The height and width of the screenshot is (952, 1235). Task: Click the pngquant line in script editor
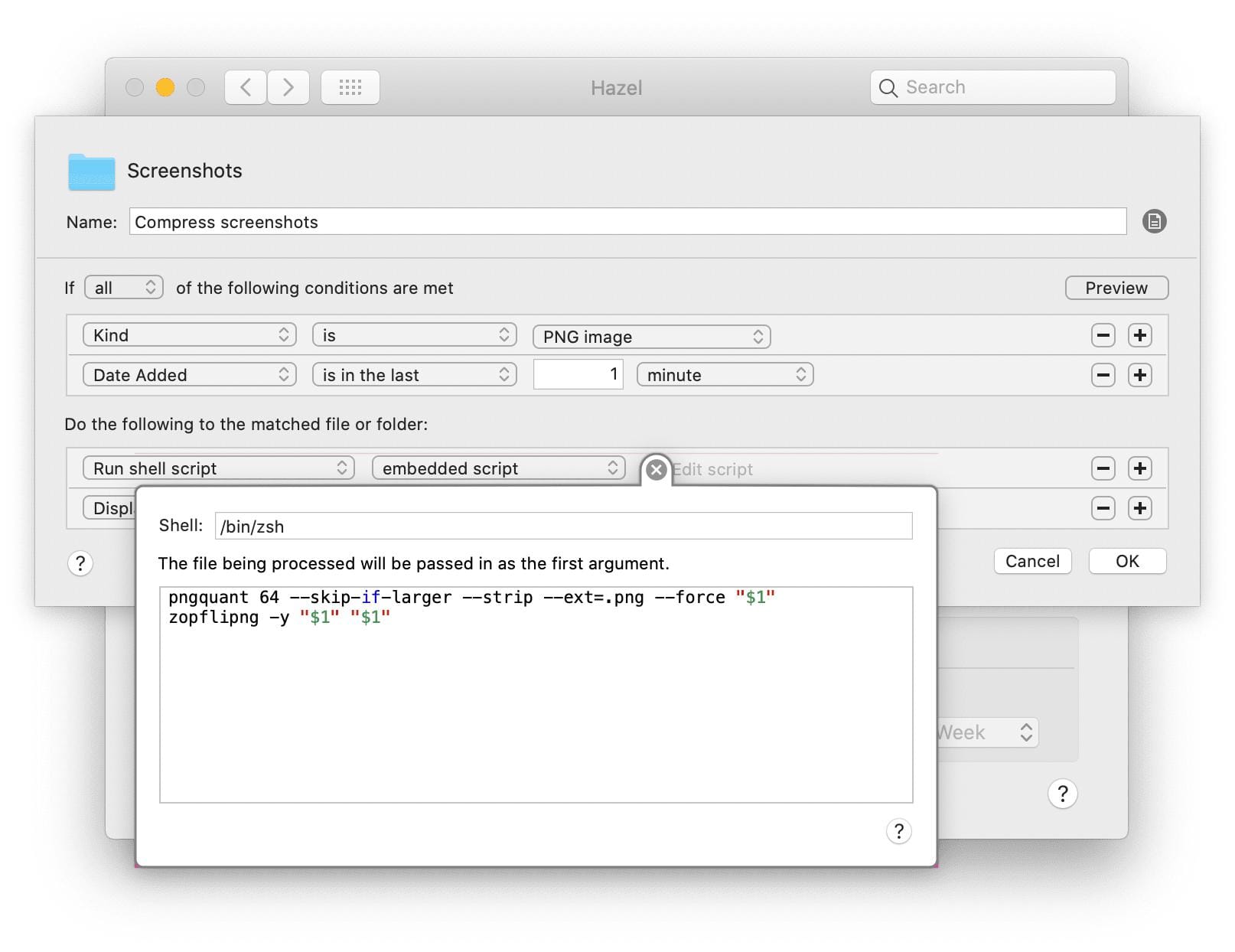click(471, 597)
